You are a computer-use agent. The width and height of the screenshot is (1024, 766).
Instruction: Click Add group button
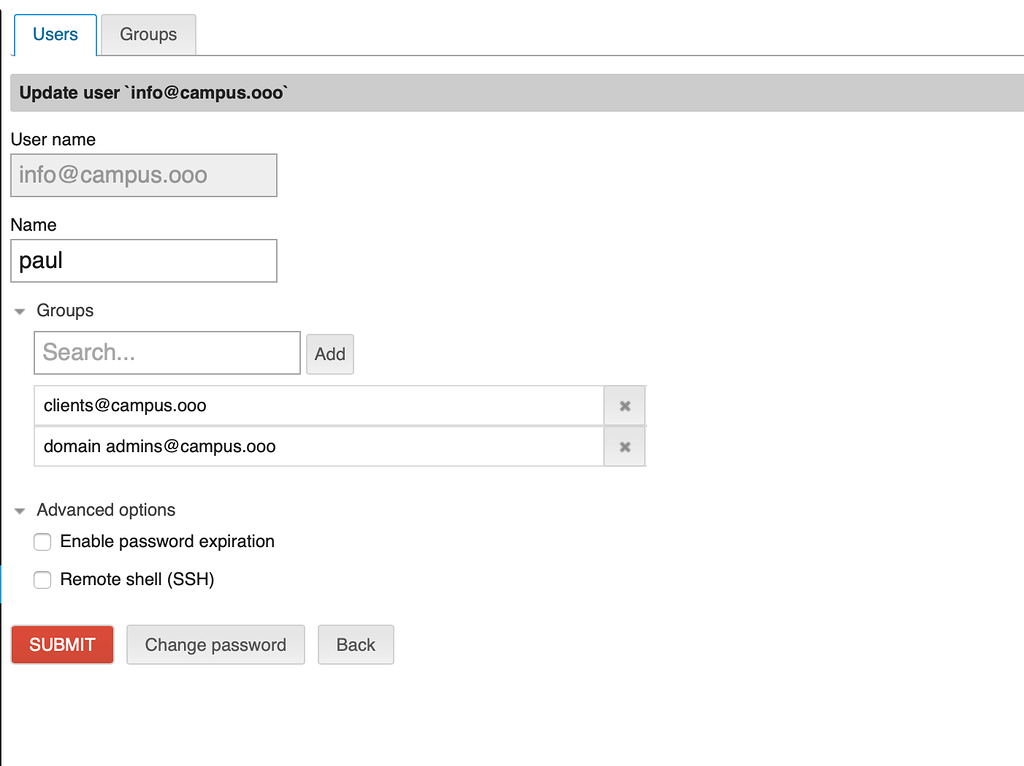[x=330, y=354]
